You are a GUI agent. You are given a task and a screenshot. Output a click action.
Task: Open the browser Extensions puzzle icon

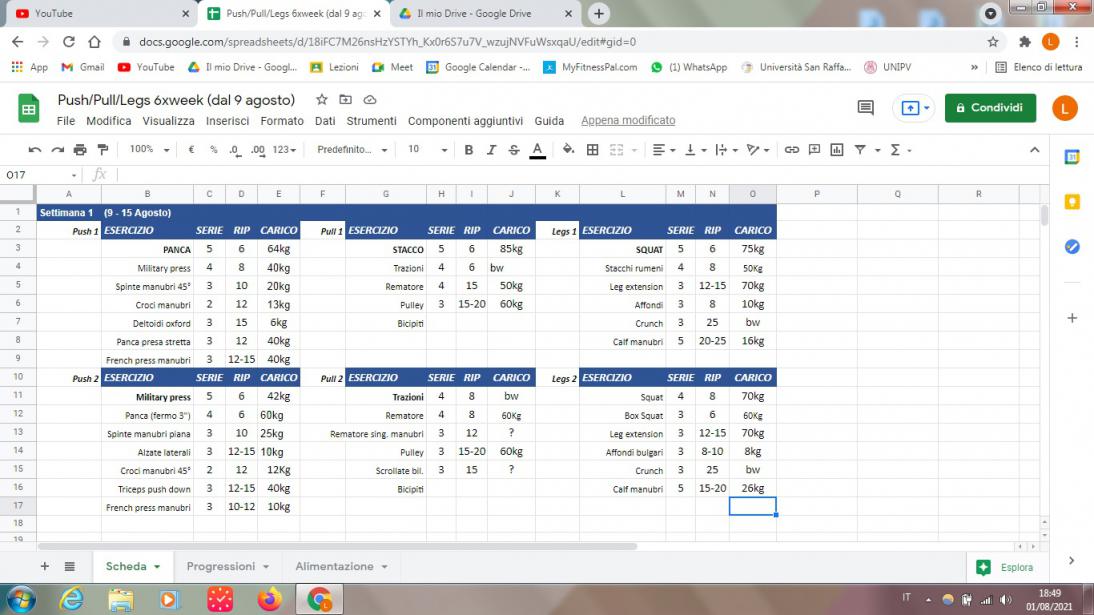[1025, 42]
